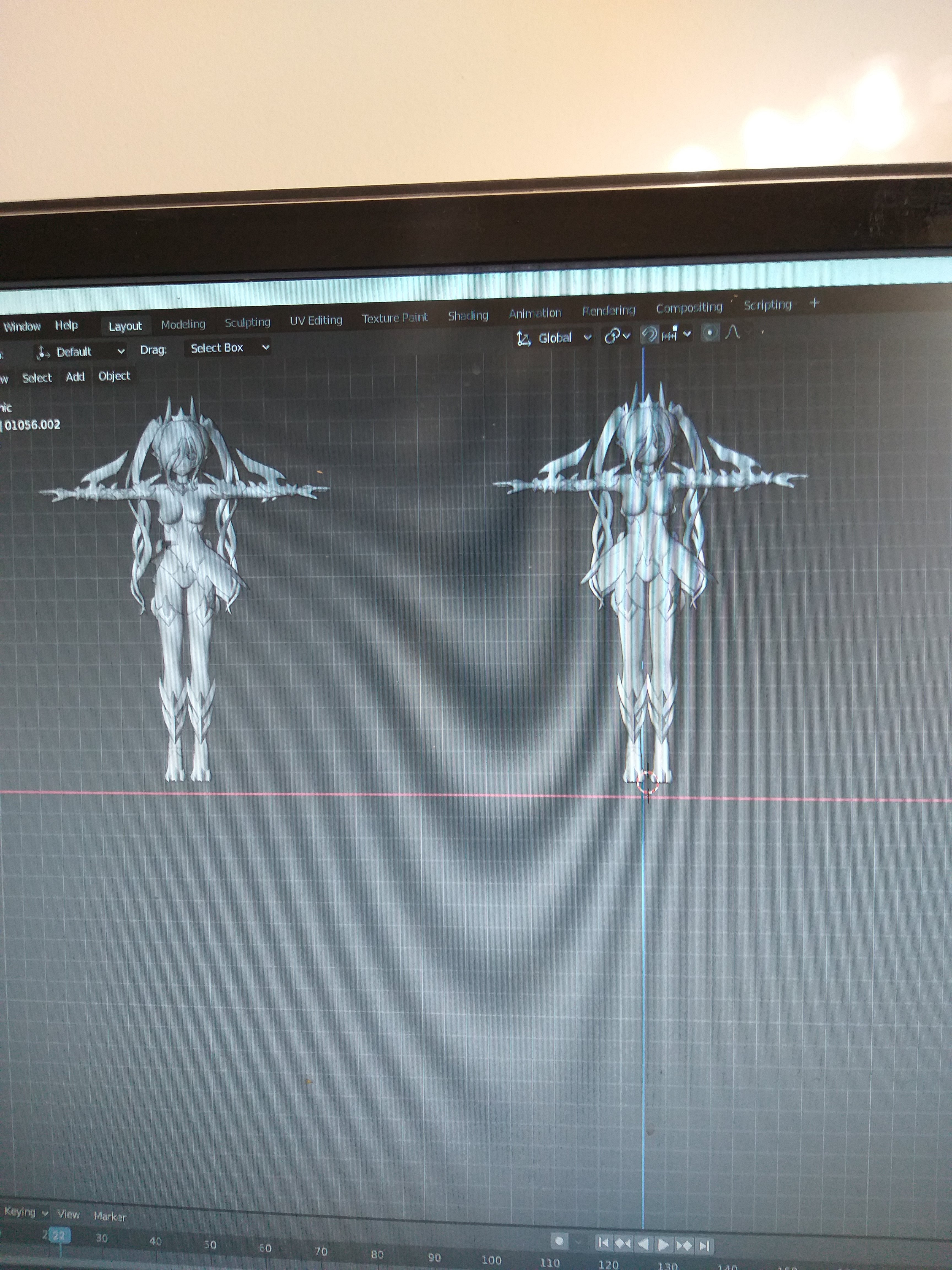Open the Help menu
Viewport: 952px width, 1270px height.
coord(66,325)
